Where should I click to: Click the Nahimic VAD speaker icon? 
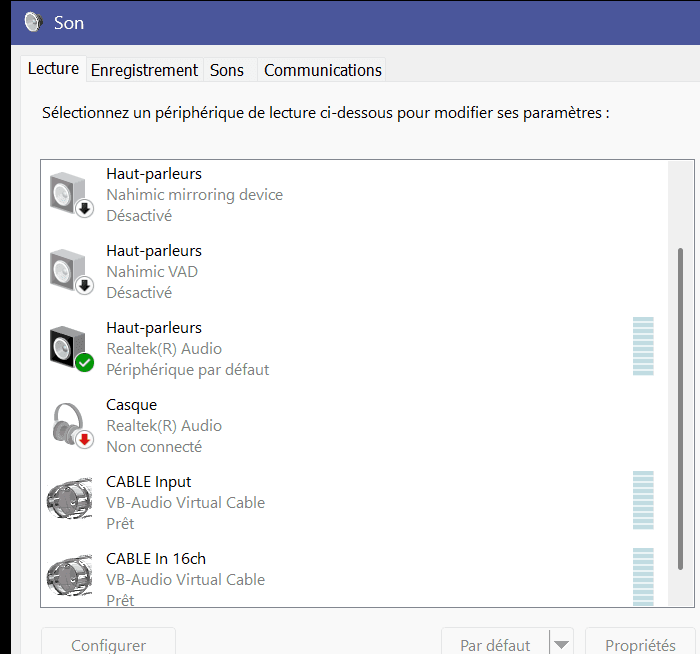[71, 271]
